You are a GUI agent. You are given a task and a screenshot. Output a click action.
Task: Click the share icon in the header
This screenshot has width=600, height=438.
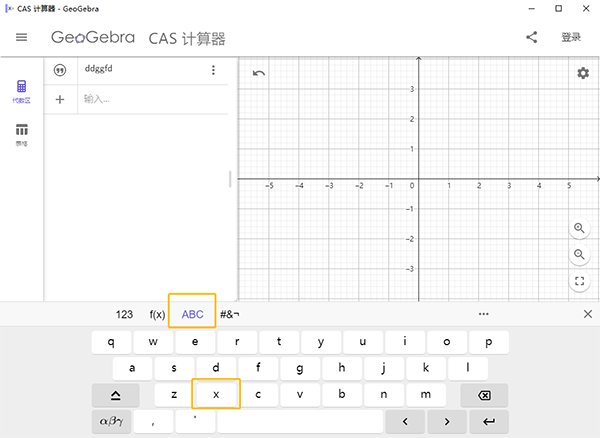coord(532,37)
